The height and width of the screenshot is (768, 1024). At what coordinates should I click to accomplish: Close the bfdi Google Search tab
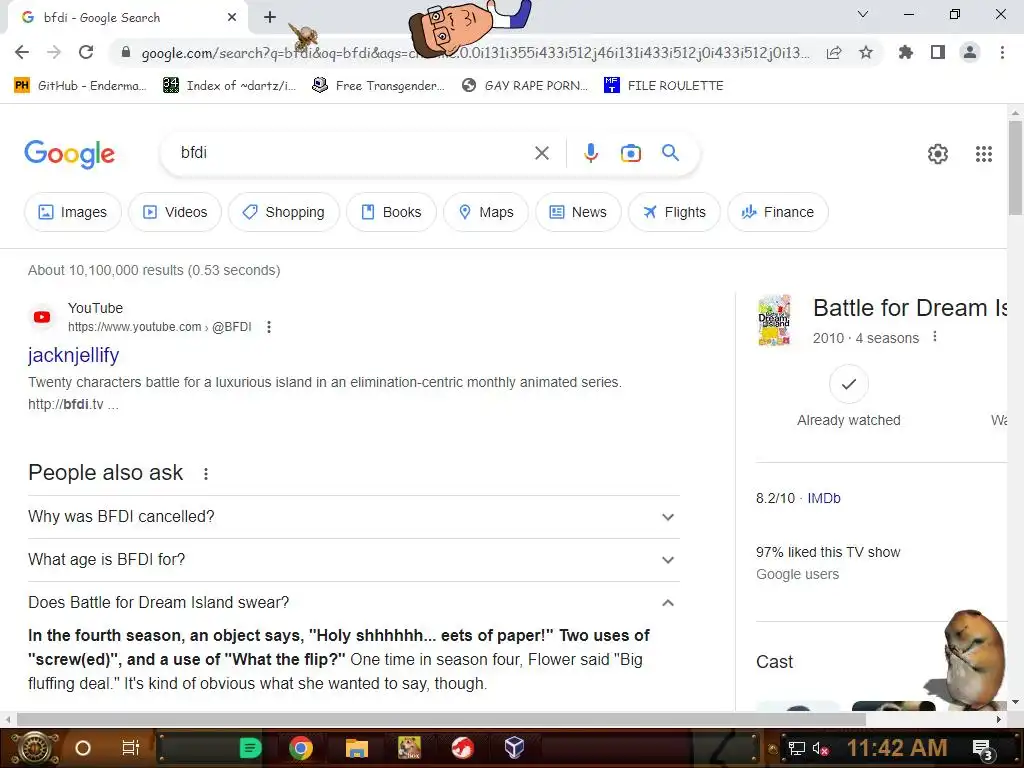click(232, 18)
